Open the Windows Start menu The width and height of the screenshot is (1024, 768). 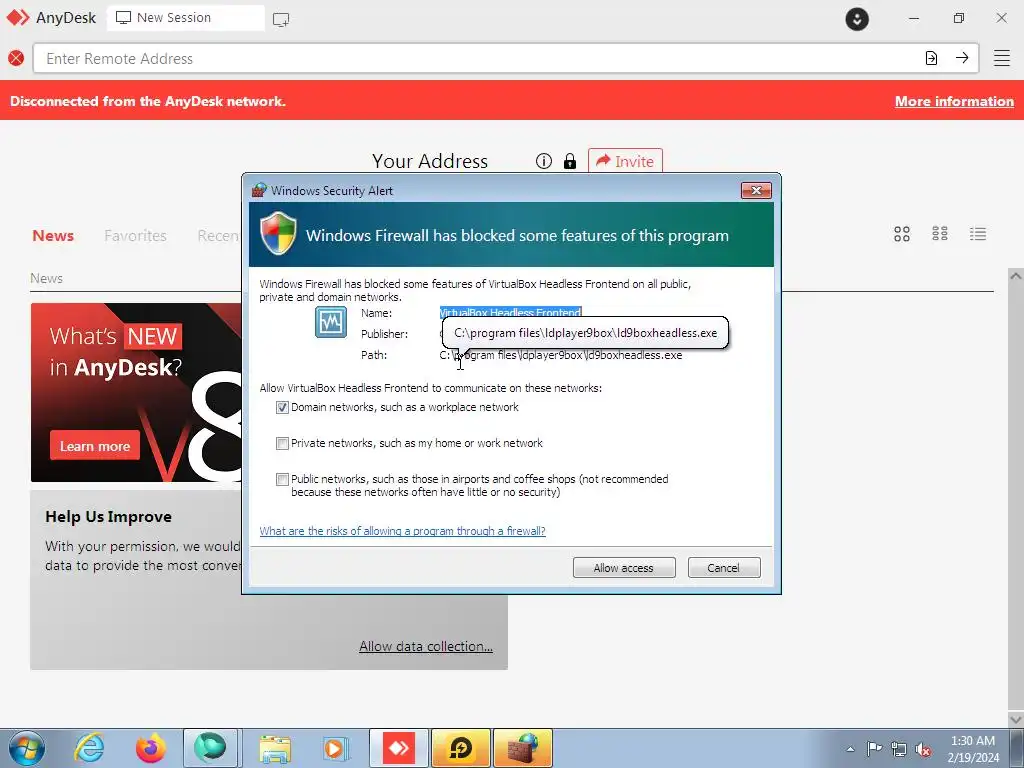pyautogui.click(x=27, y=748)
